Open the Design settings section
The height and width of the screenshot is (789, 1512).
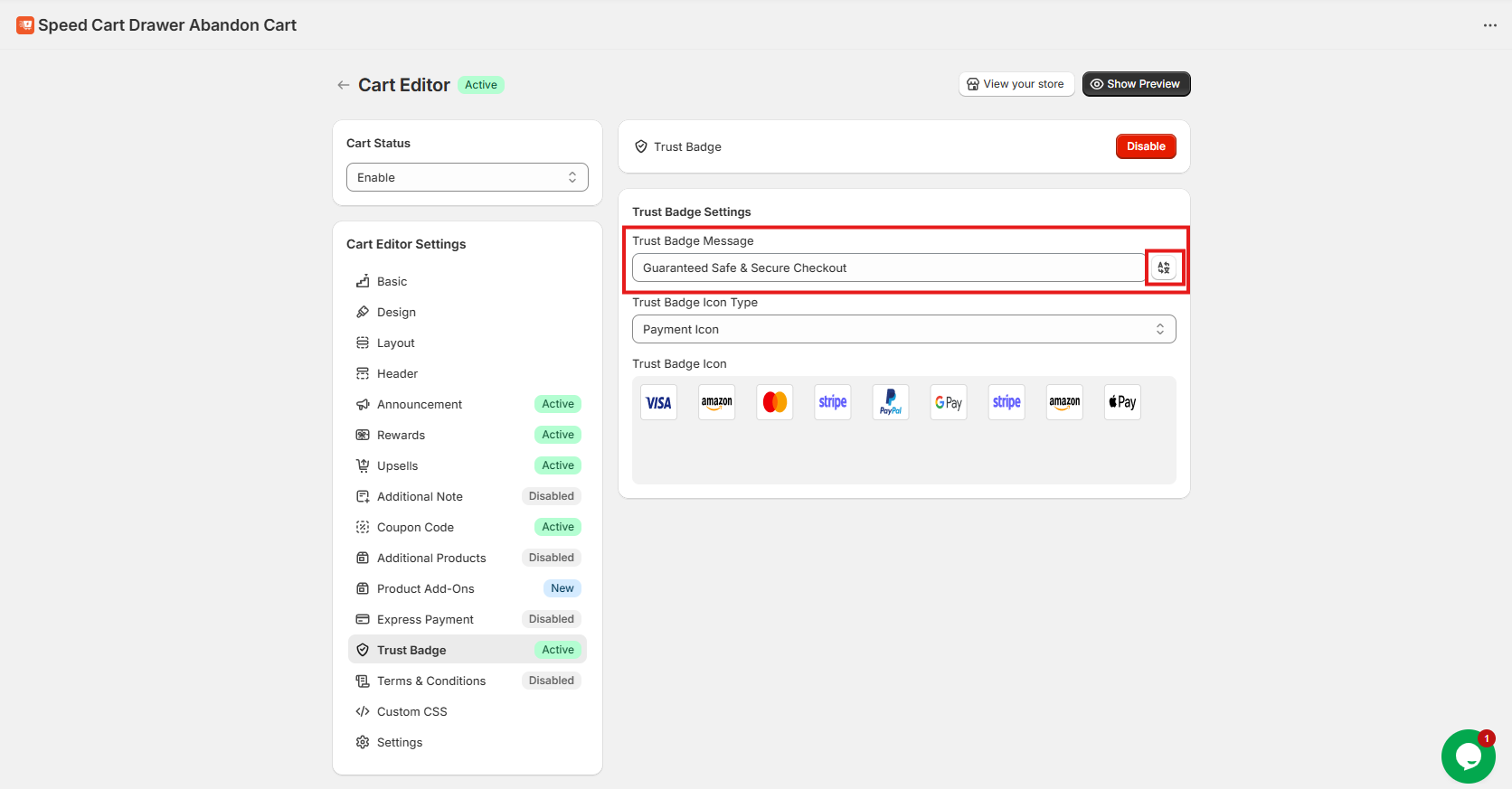(x=396, y=312)
